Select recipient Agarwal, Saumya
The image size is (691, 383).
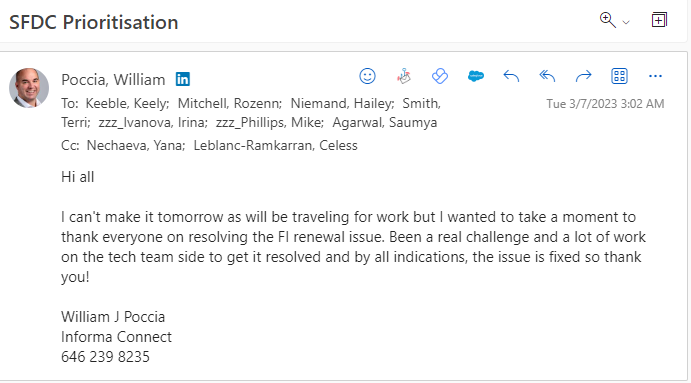pyautogui.click(x=385, y=123)
